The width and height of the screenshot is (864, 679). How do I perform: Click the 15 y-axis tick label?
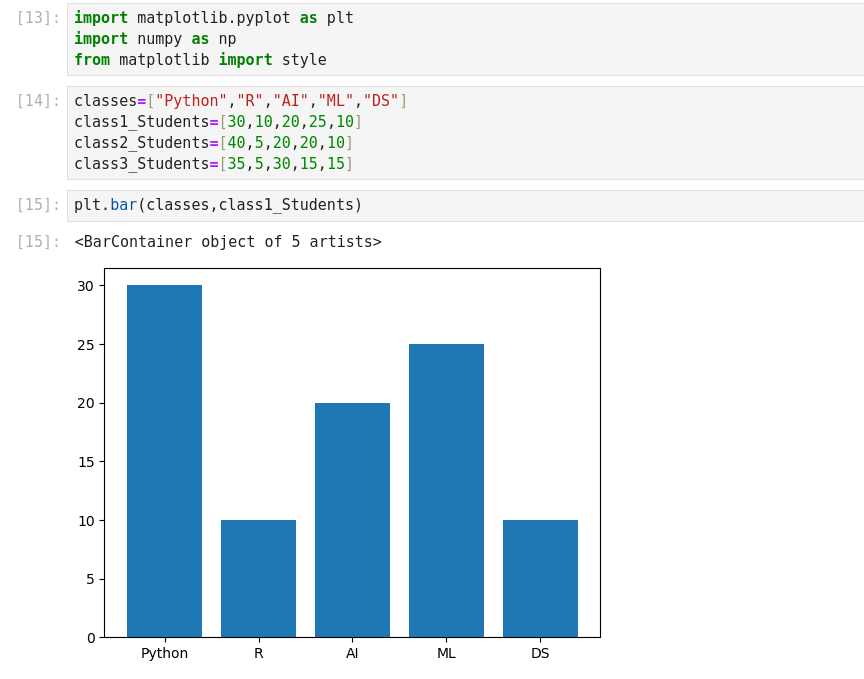pyautogui.click(x=85, y=462)
